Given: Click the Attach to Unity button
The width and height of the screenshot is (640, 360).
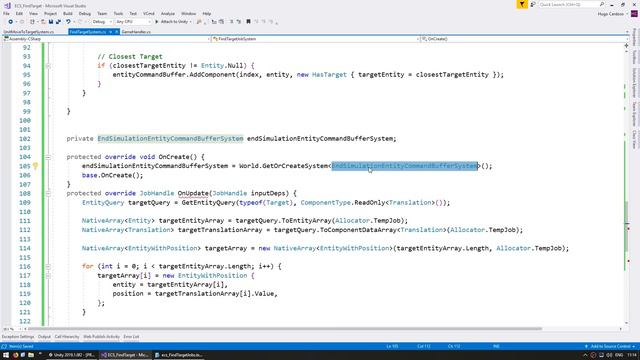Looking at the screenshot, I should [173, 22].
